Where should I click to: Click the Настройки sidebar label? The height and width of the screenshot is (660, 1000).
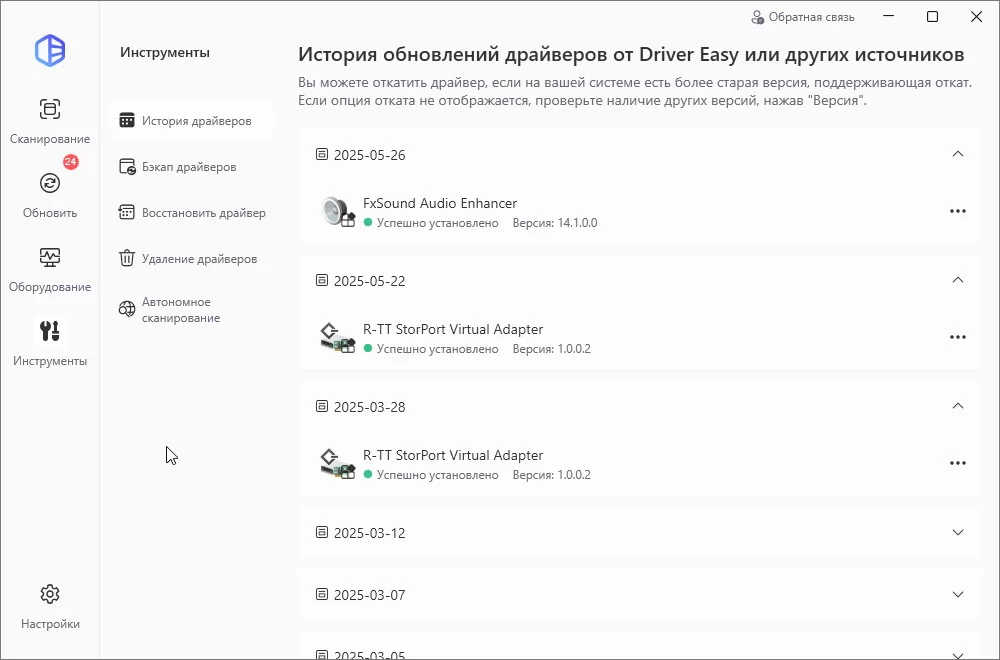pyautogui.click(x=50, y=624)
